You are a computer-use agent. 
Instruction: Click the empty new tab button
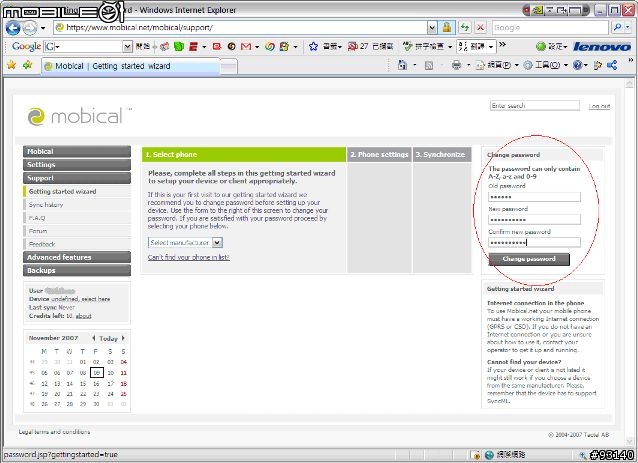click(x=229, y=67)
